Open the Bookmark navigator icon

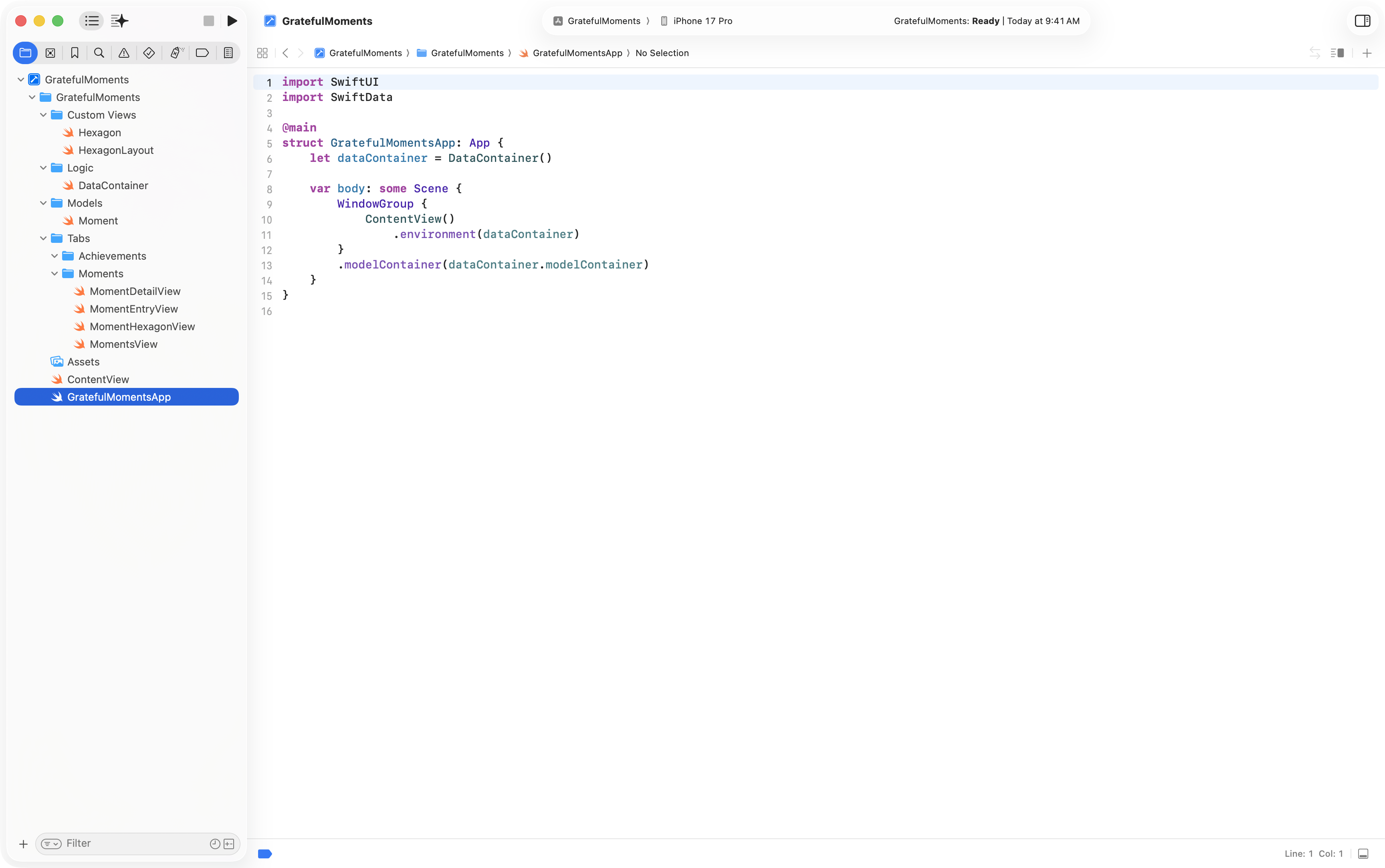pos(75,53)
